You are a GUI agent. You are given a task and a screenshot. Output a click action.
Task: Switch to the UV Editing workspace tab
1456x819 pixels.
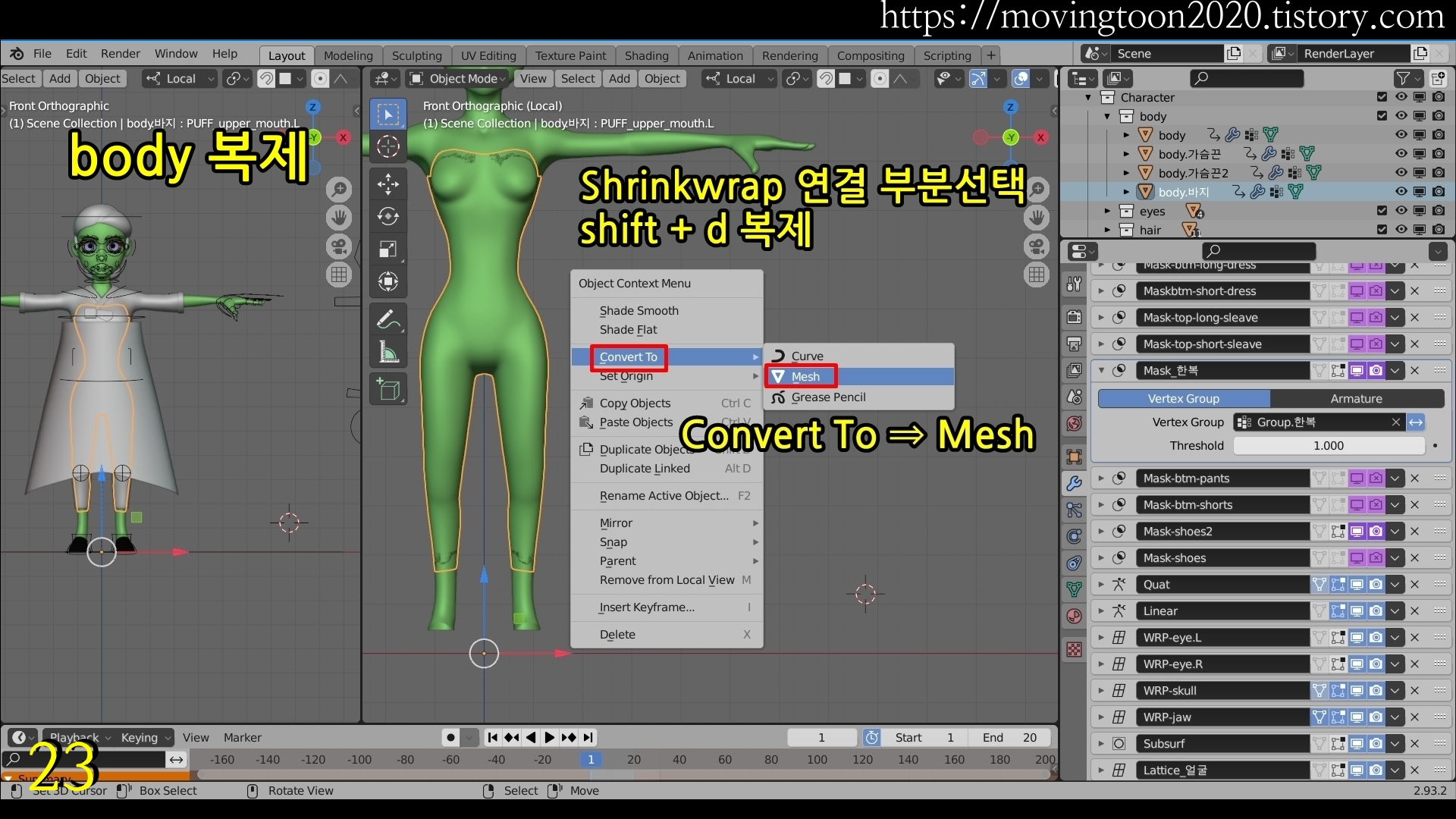(488, 55)
